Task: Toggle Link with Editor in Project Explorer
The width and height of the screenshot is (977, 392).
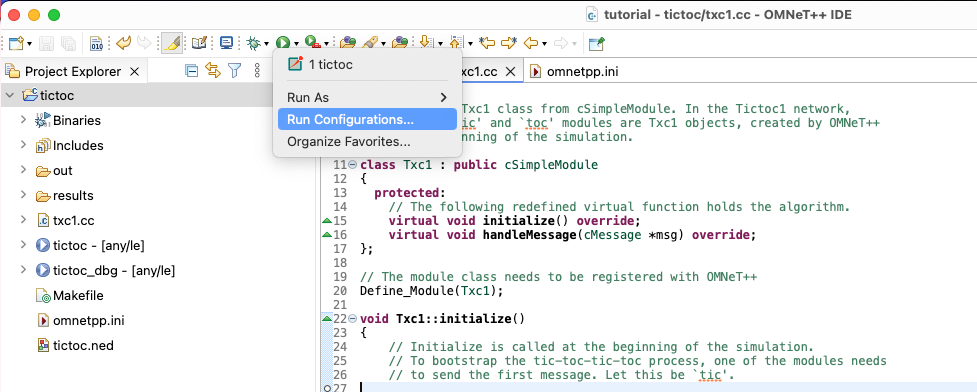Action: pyautogui.click(x=213, y=71)
